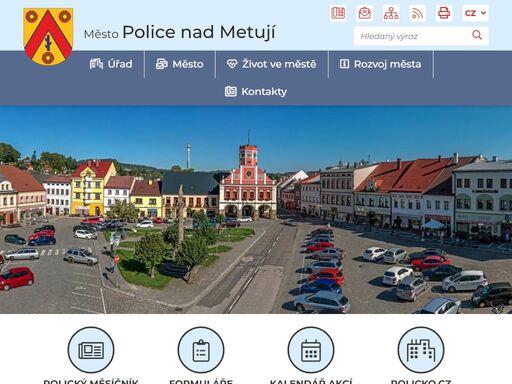Open the Formuláře link text

pos(201,381)
